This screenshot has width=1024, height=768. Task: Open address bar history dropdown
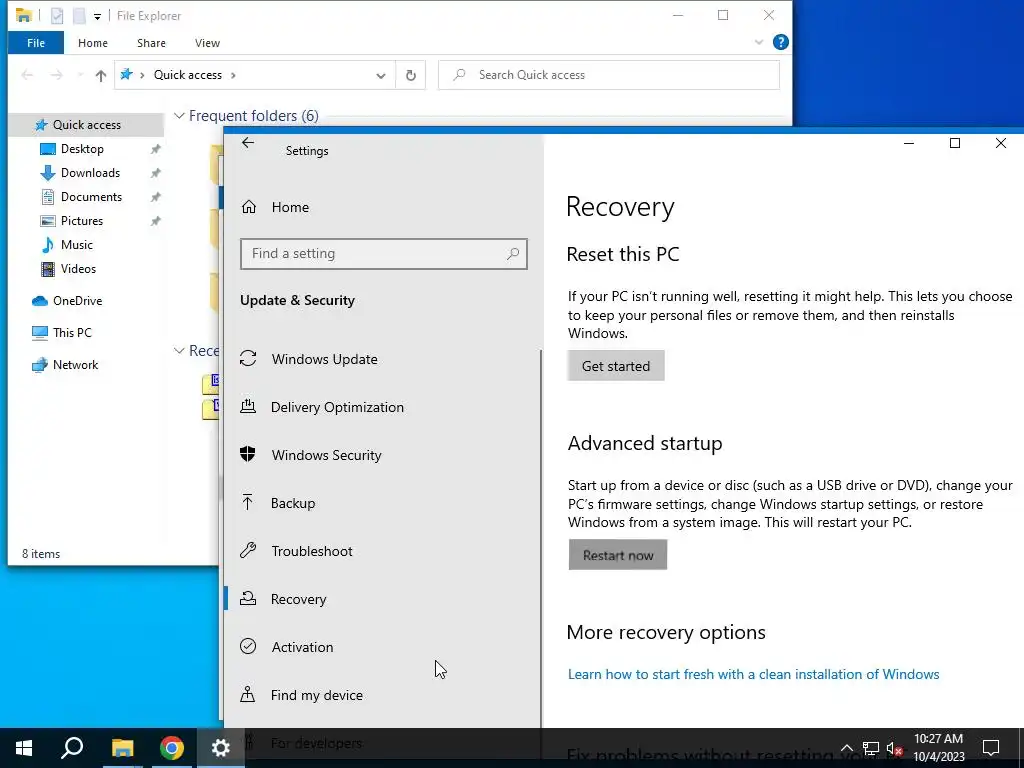pos(381,75)
